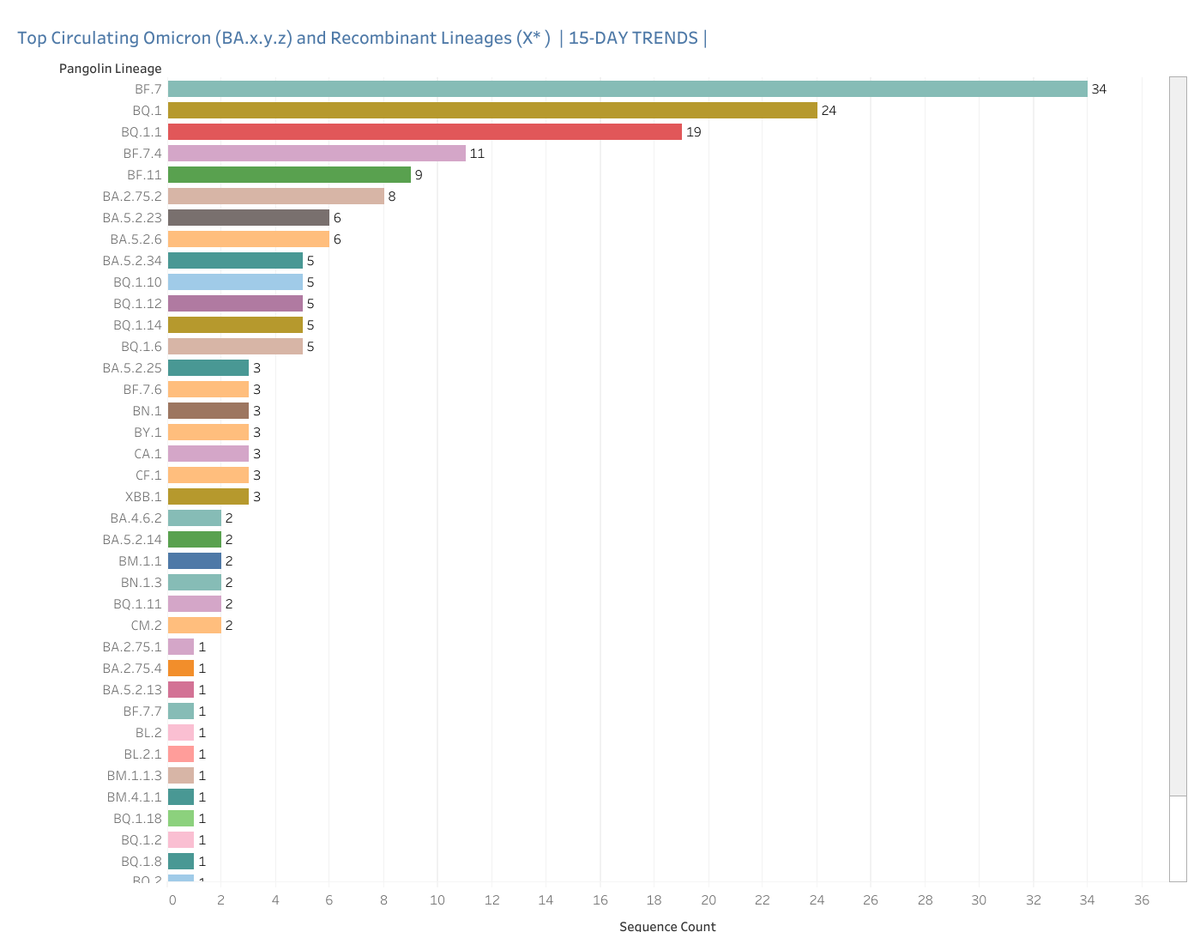Select the light green BQ.1.18 bar
Viewport: 1200px width, 932px height.
point(181,819)
